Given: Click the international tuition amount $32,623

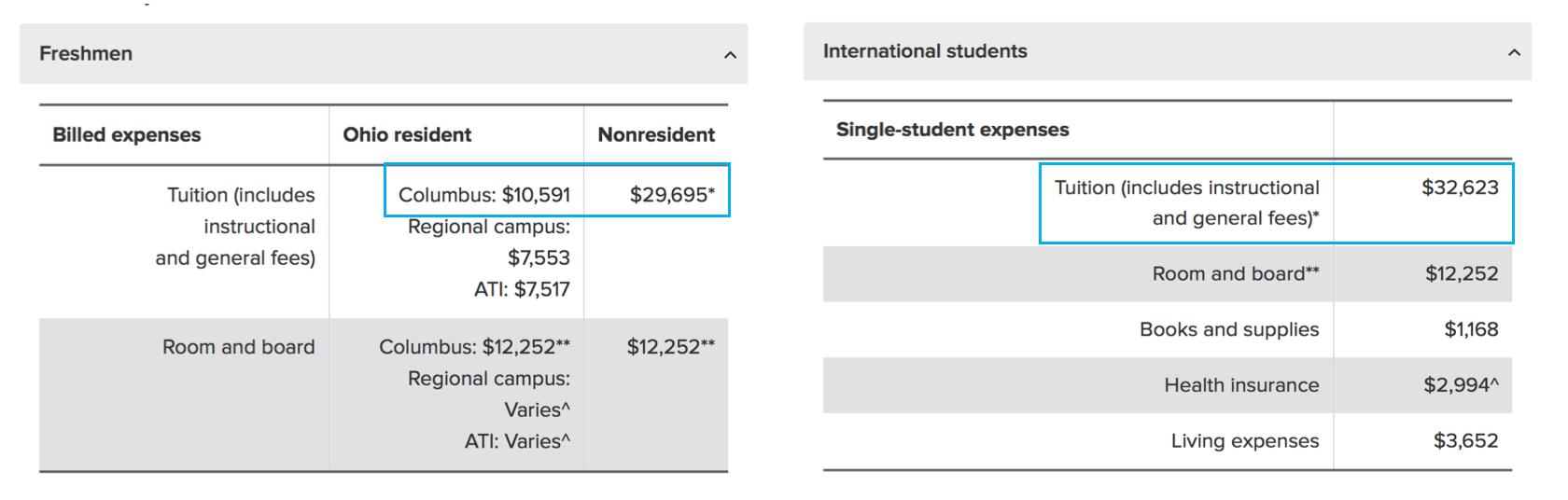Looking at the screenshot, I should pyautogui.click(x=1460, y=187).
